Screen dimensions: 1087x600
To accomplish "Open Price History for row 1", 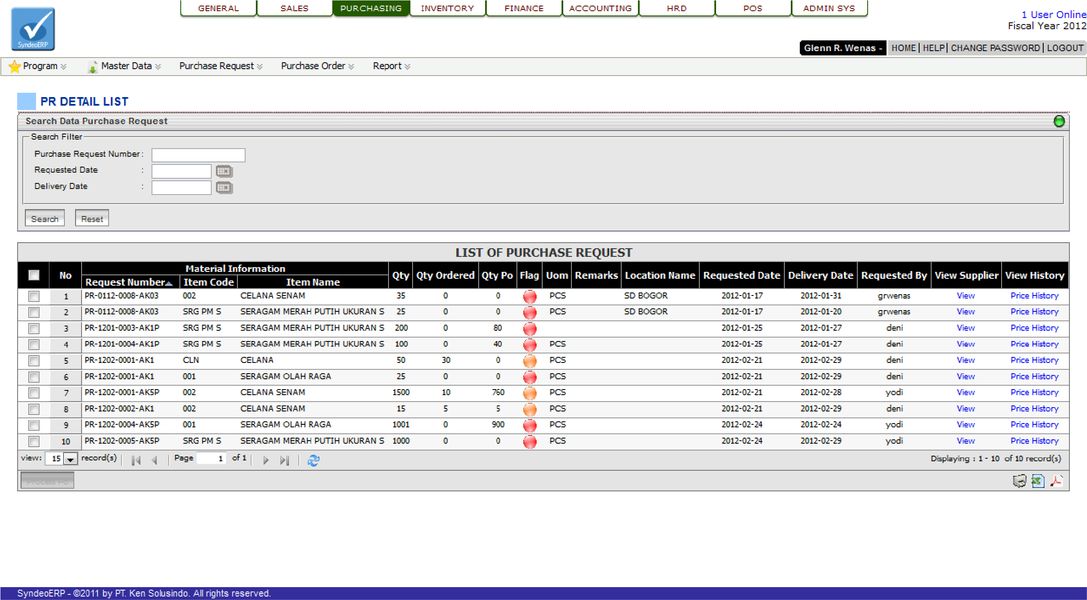I will pos(1034,296).
